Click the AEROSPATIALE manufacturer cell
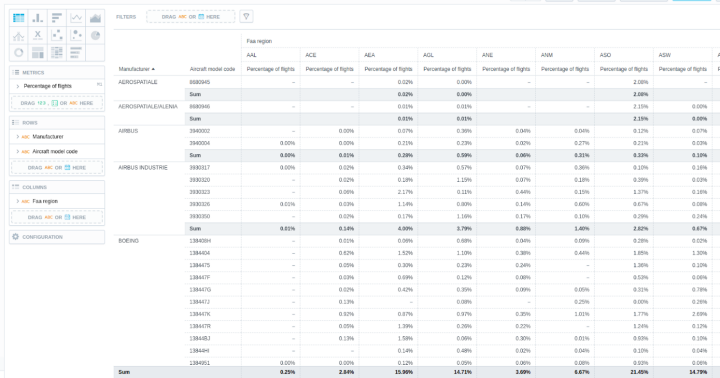 coord(138,82)
